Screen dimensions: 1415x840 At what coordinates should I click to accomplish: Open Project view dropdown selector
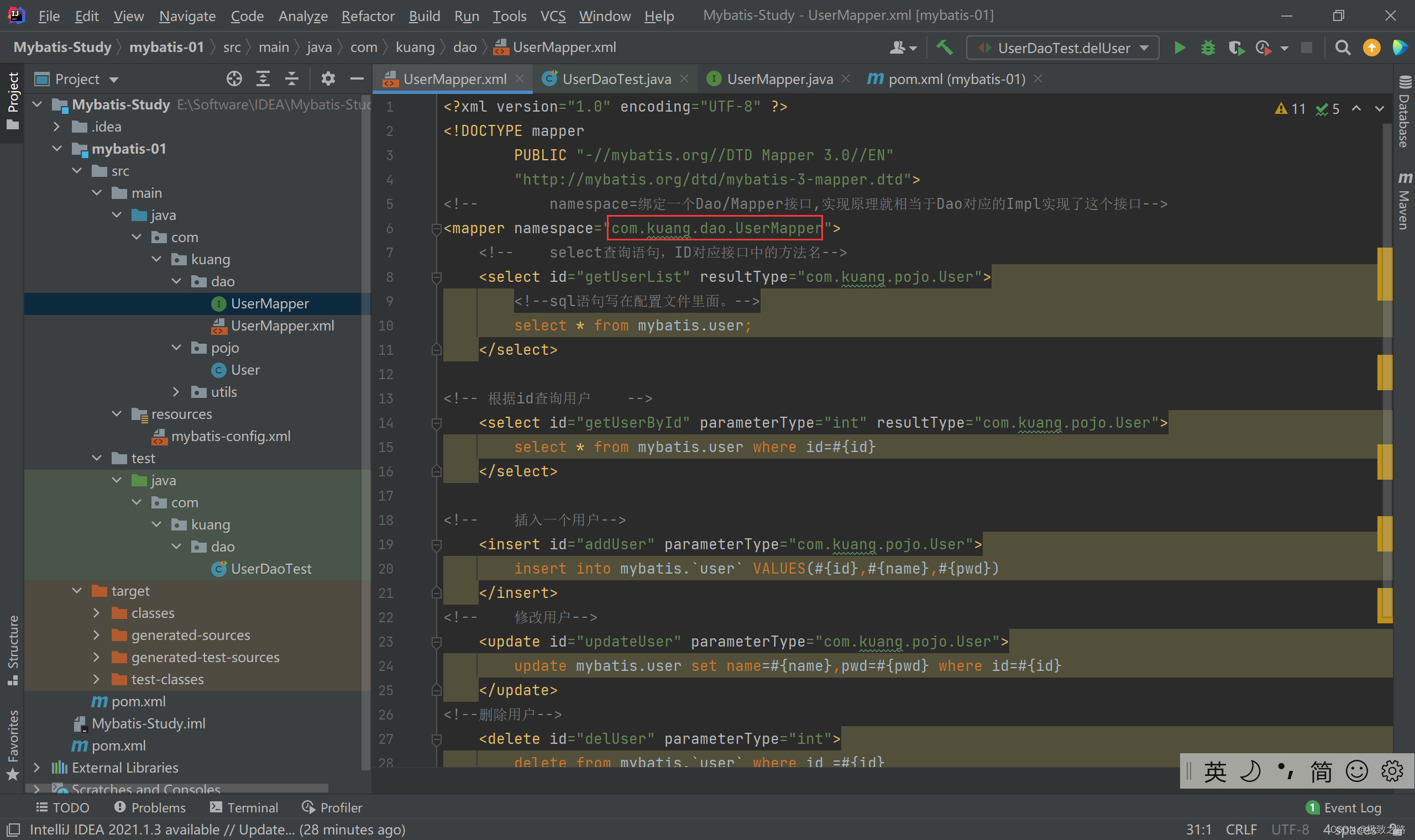[76, 79]
